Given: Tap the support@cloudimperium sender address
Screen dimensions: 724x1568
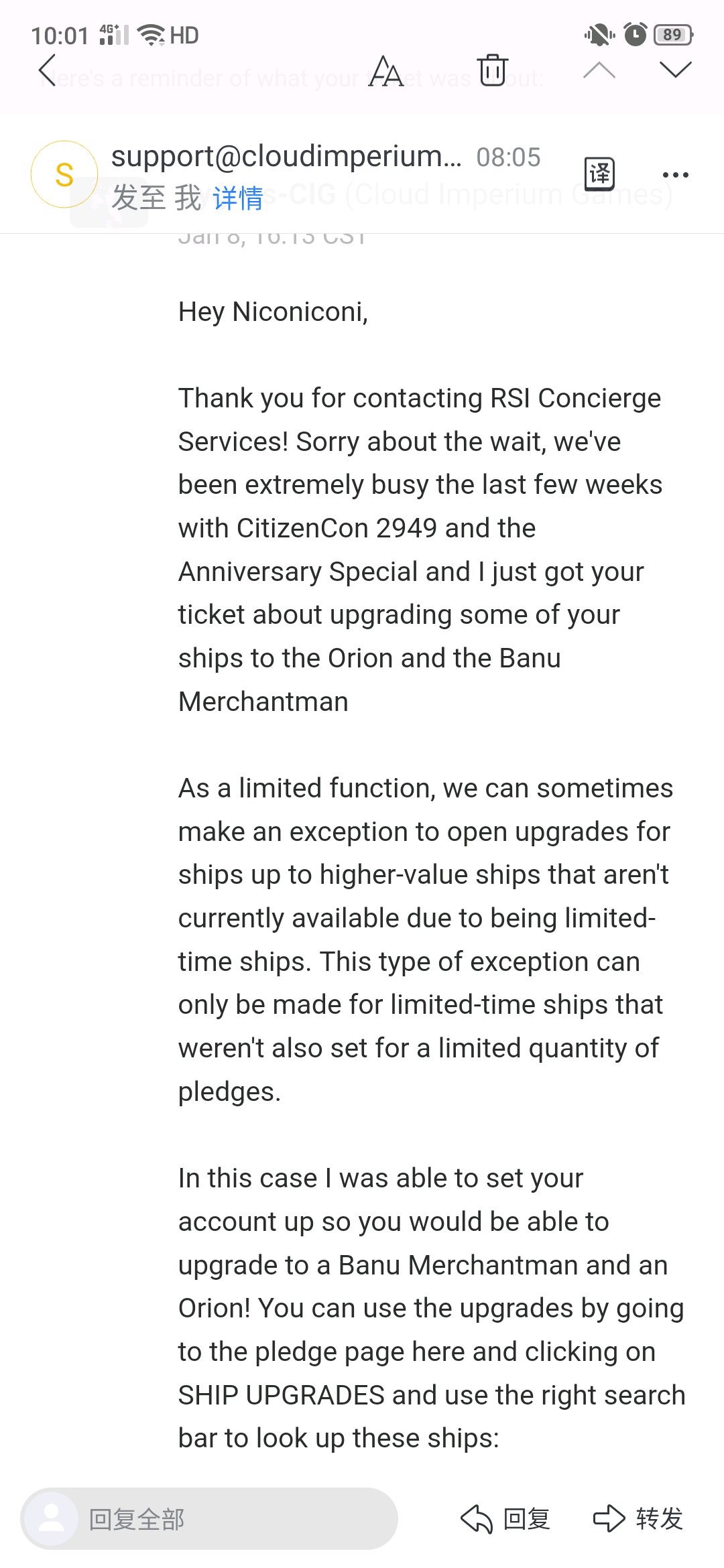Looking at the screenshot, I should click(286, 156).
